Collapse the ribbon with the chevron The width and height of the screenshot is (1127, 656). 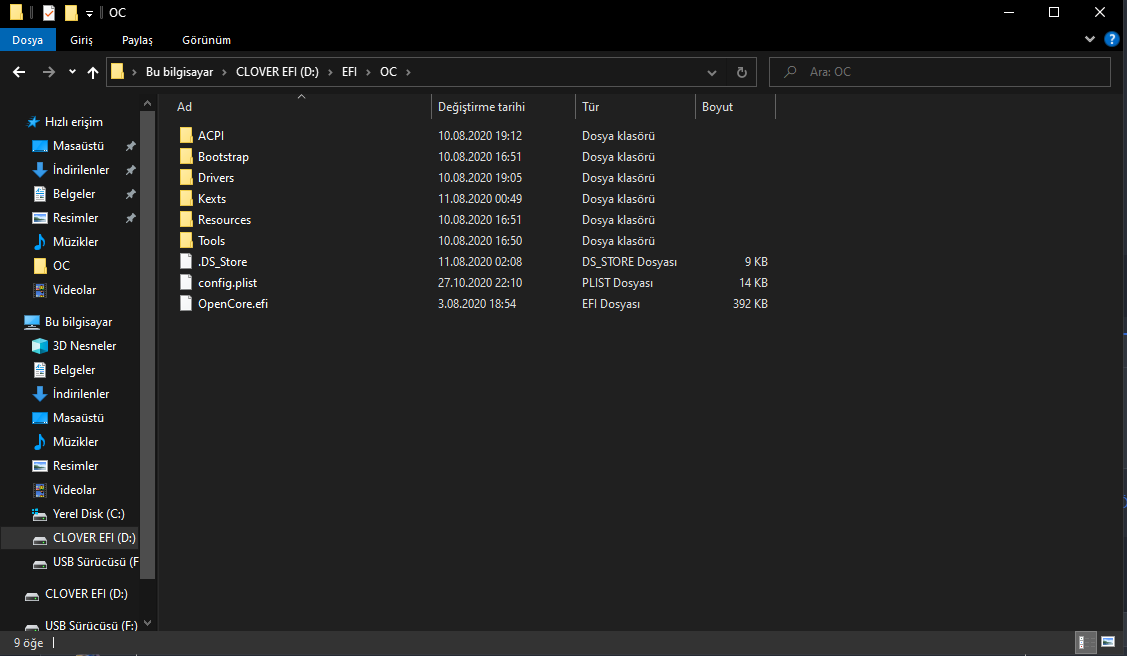[1090, 39]
